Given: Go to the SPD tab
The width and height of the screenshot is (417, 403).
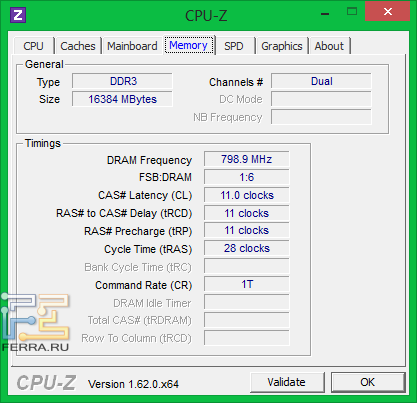Looking at the screenshot, I should (x=234, y=46).
